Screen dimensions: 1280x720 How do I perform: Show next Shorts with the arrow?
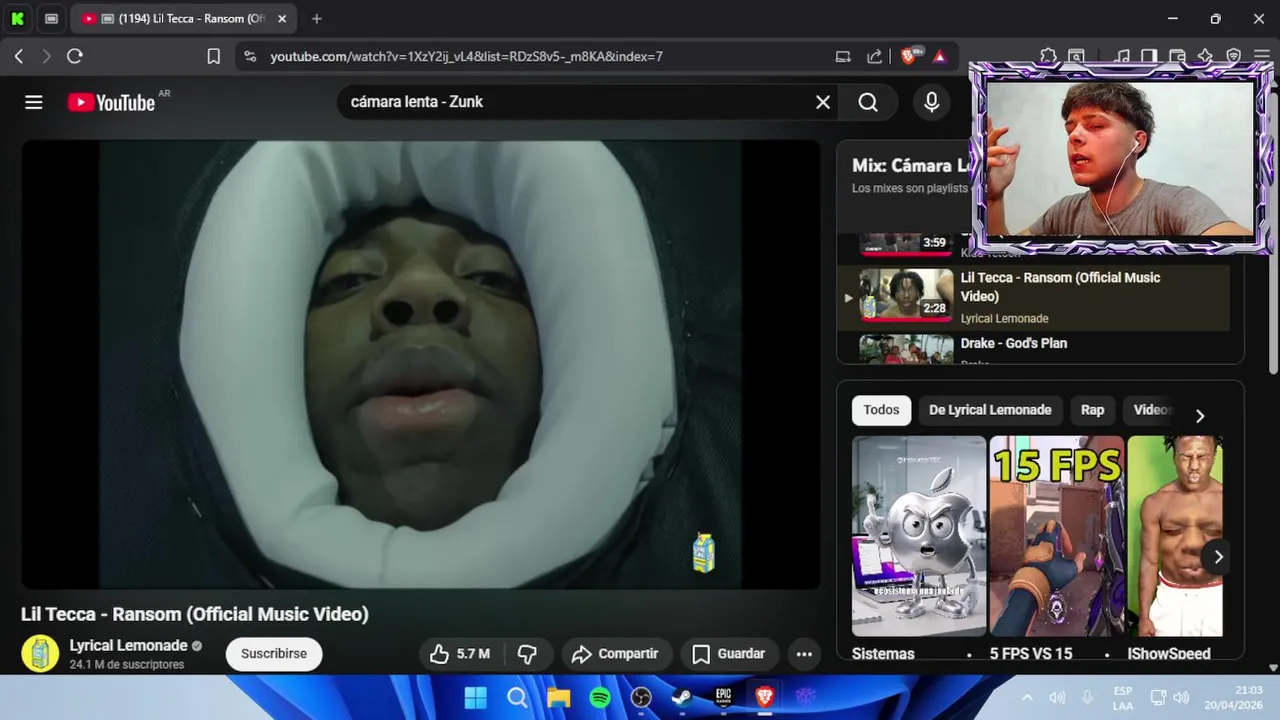(x=1218, y=557)
